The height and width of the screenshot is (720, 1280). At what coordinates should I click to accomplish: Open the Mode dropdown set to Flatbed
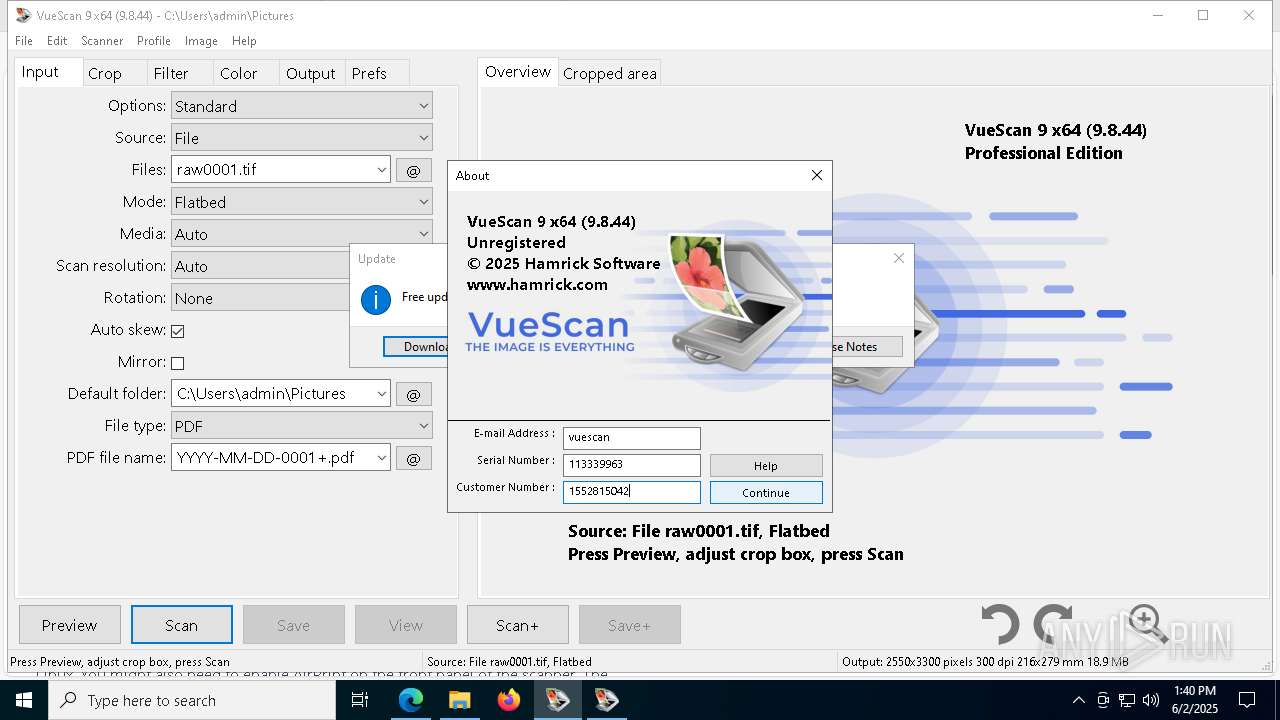click(301, 202)
